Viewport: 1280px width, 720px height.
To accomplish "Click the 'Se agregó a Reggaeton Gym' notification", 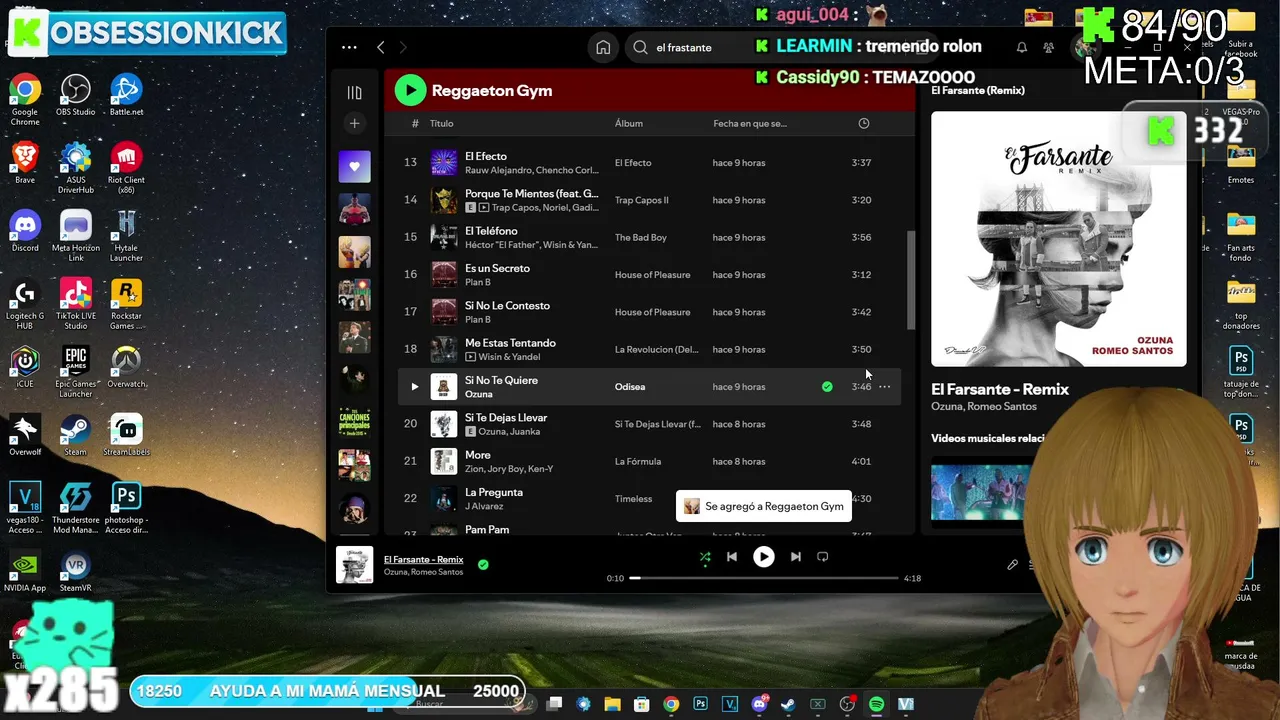I will pos(764,507).
